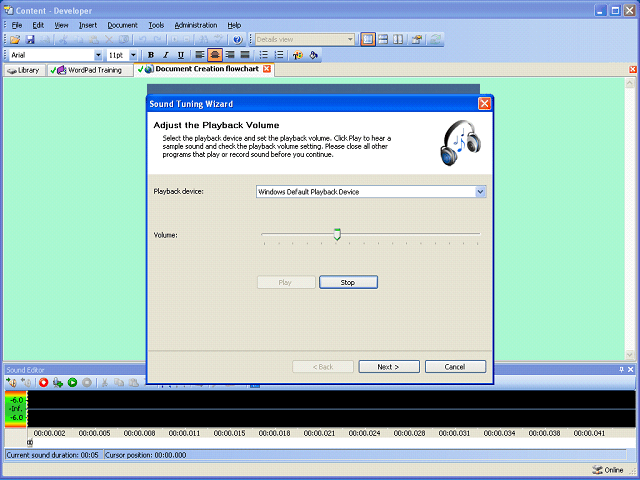This screenshot has height=480, width=640.
Task: Save using the floppy disk icon
Action: pos(30,40)
